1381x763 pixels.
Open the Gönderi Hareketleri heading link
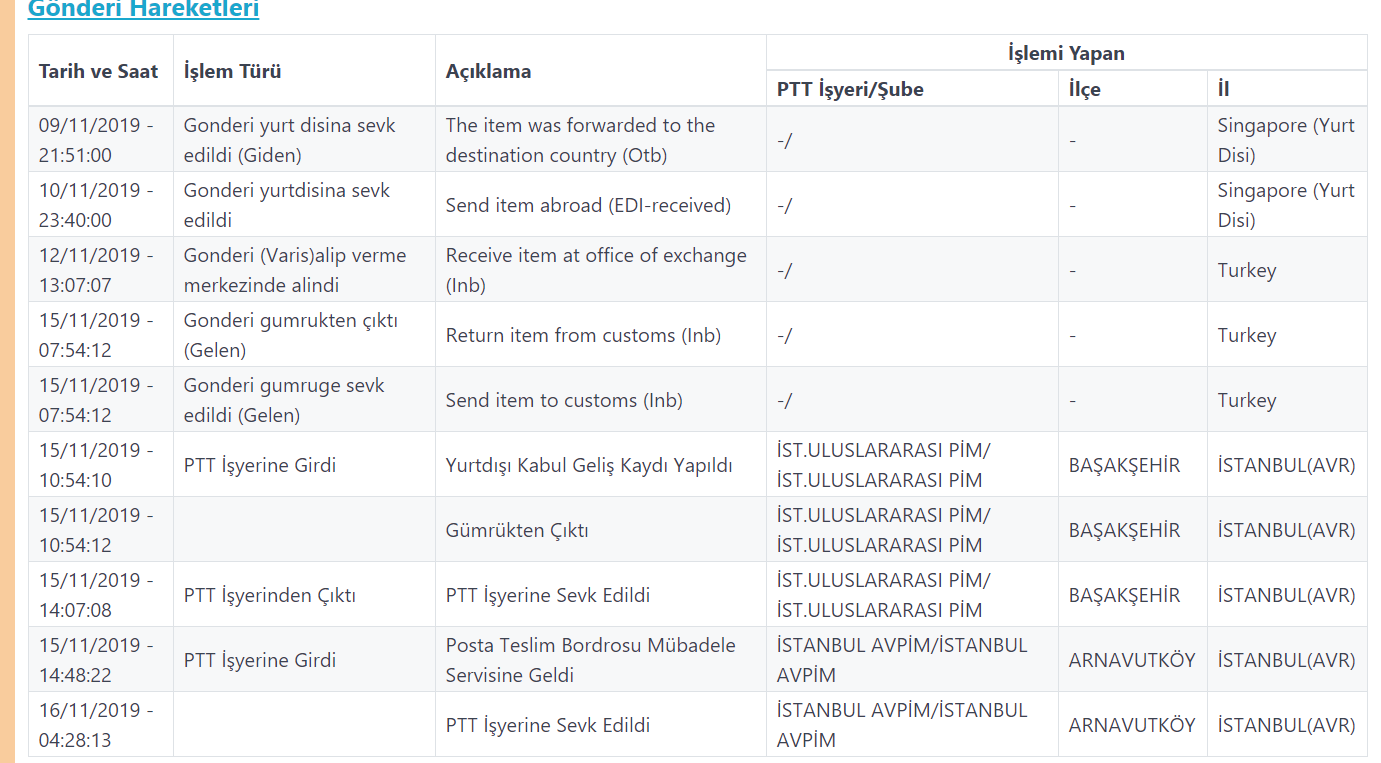point(143,10)
